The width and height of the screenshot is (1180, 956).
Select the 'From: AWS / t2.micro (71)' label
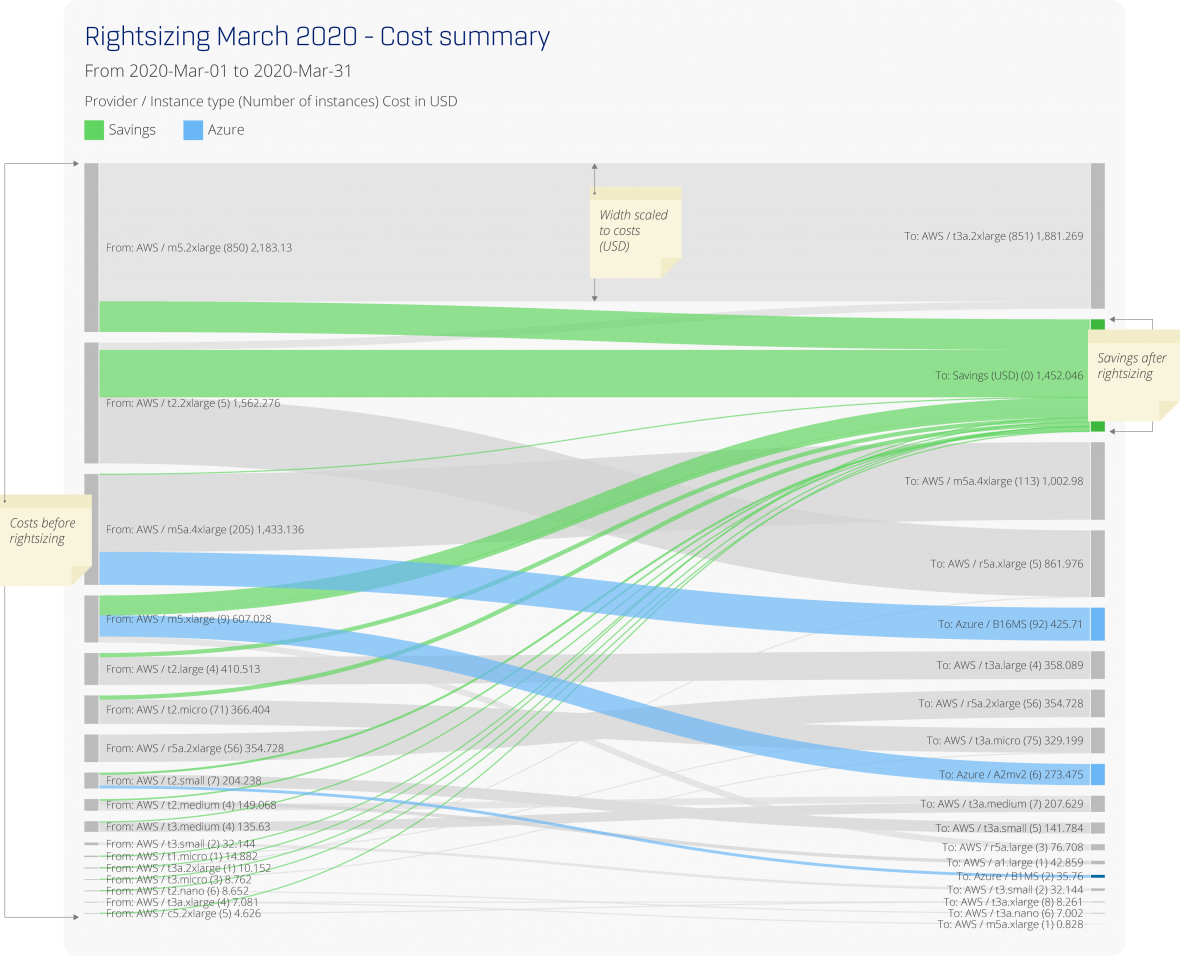tap(188, 710)
